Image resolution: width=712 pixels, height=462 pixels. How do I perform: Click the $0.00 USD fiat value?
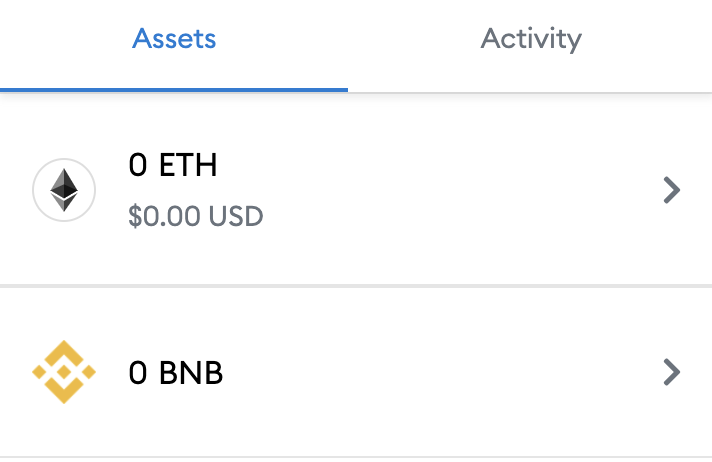(x=196, y=216)
